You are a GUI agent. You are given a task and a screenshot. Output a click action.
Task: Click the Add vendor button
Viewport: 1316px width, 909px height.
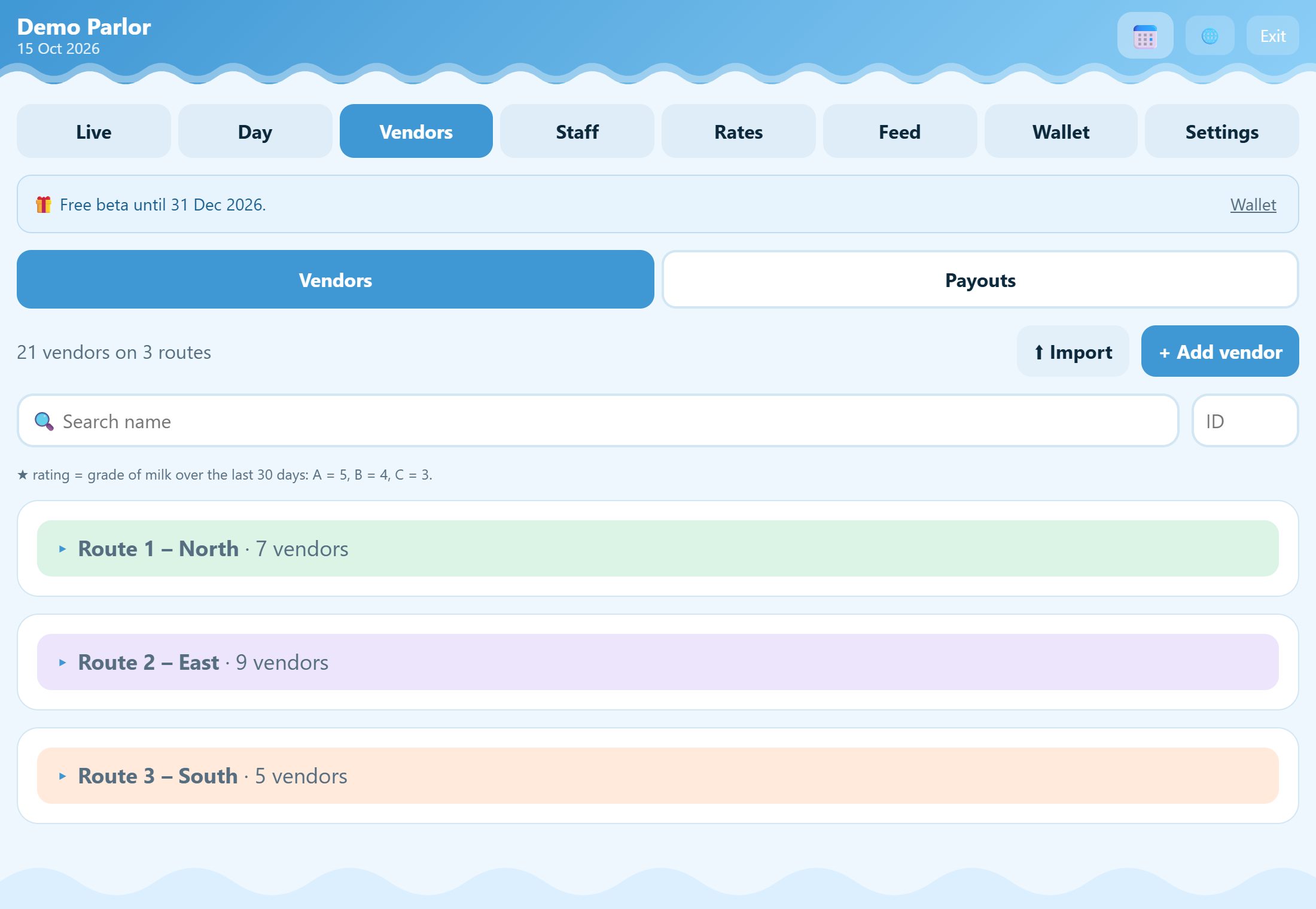pos(1220,352)
